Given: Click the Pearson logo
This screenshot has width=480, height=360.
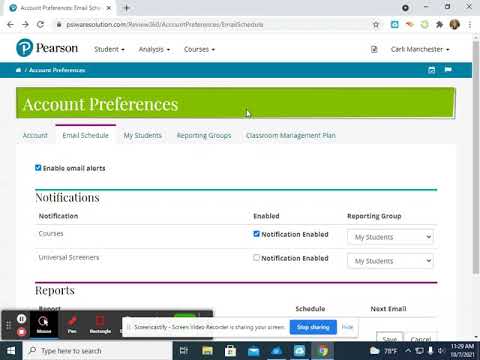Looking at the screenshot, I should [x=47, y=48].
